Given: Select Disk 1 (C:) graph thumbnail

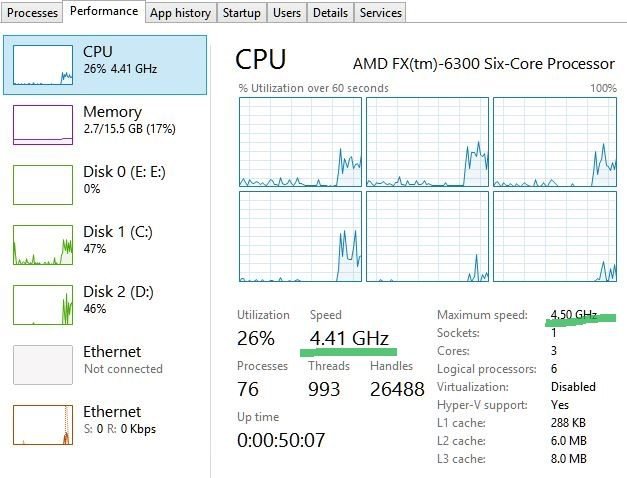Looking at the screenshot, I should (x=42, y=244).
